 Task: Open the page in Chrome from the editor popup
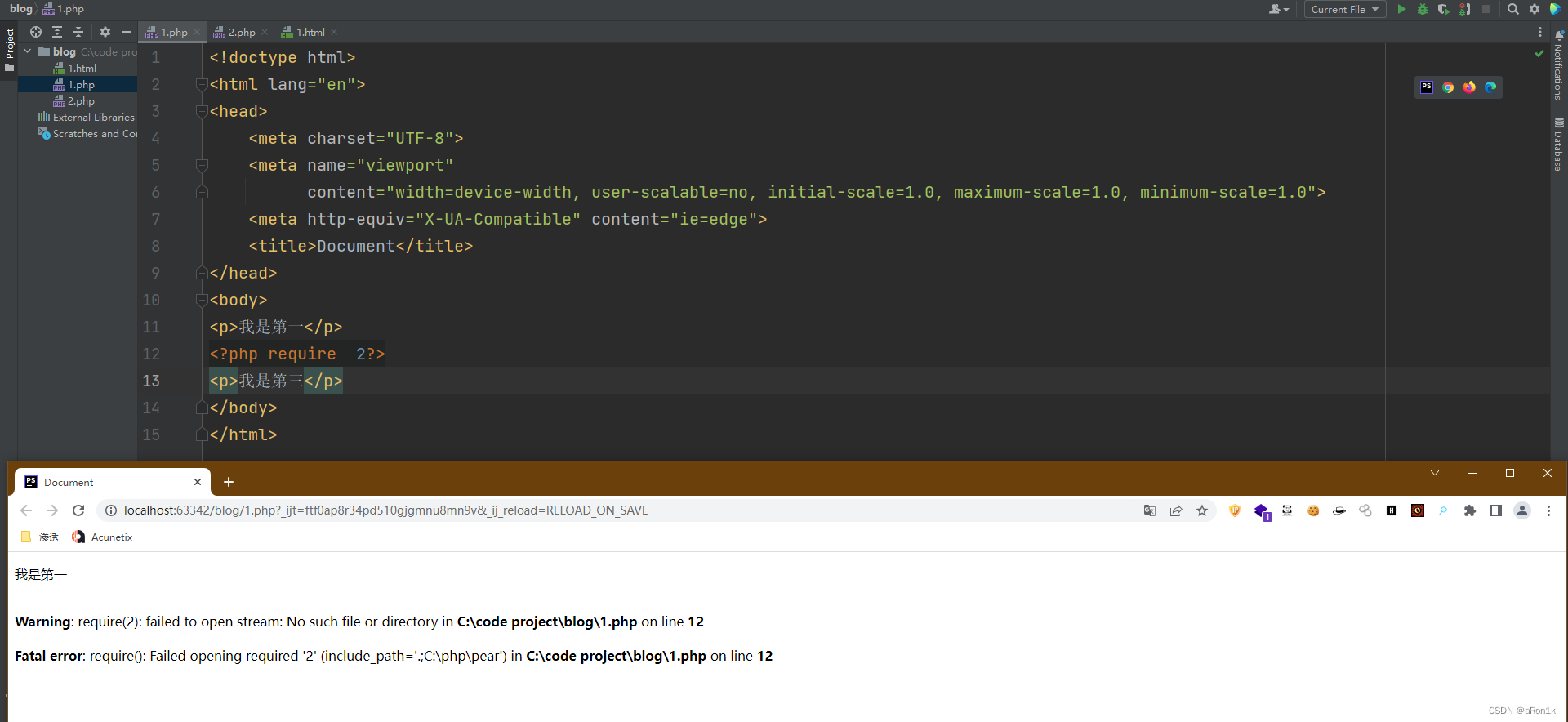1448,87
